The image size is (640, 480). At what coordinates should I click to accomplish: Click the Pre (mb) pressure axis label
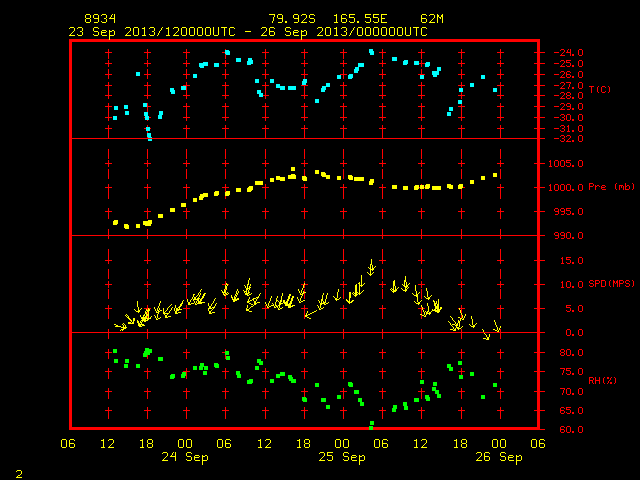(x=611, y=187)
